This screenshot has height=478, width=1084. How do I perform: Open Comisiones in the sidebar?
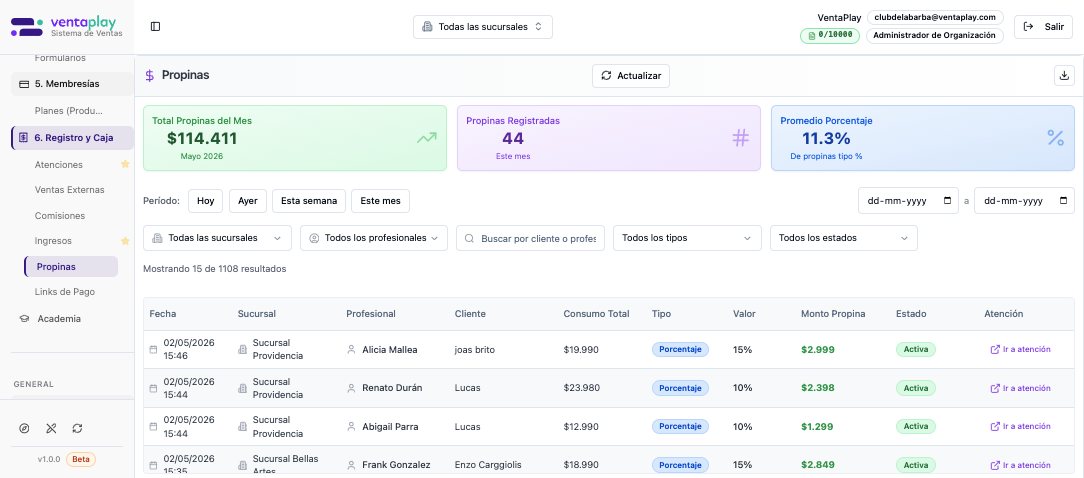click(59, 216)
